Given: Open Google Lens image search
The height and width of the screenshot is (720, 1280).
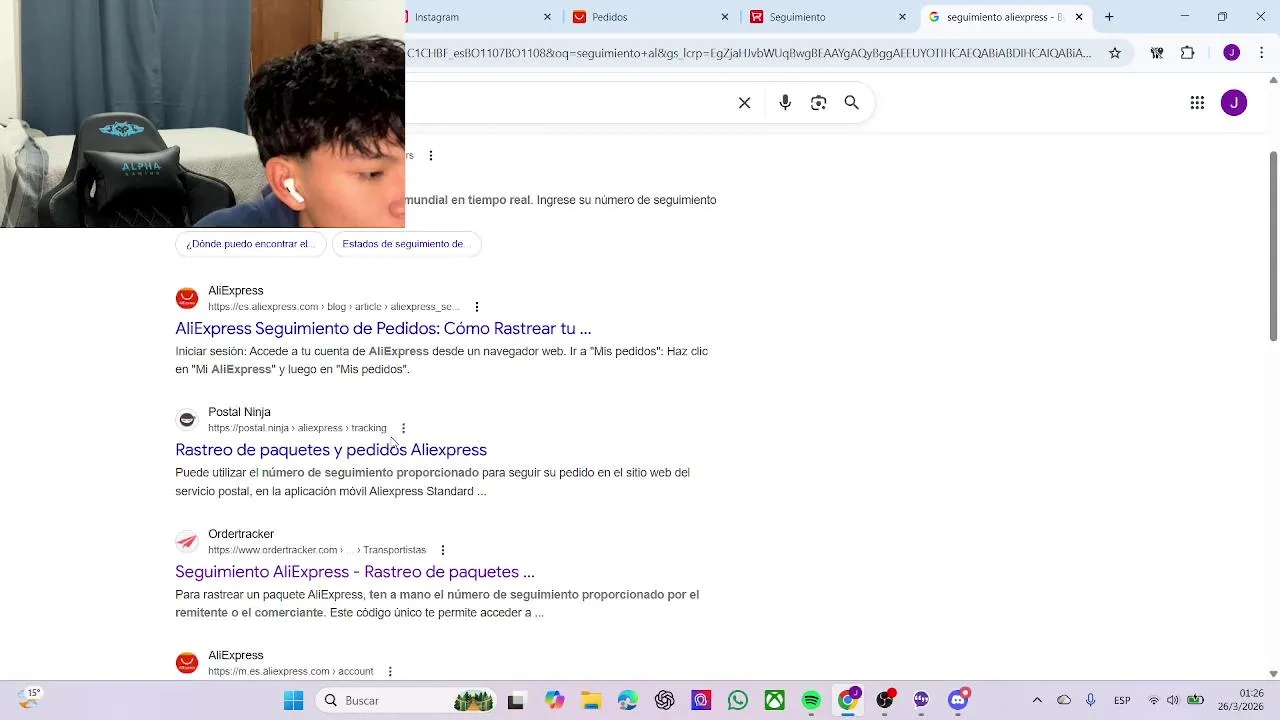Looking at the screenshot, I should pyautogui.click(x=819, y=103).
